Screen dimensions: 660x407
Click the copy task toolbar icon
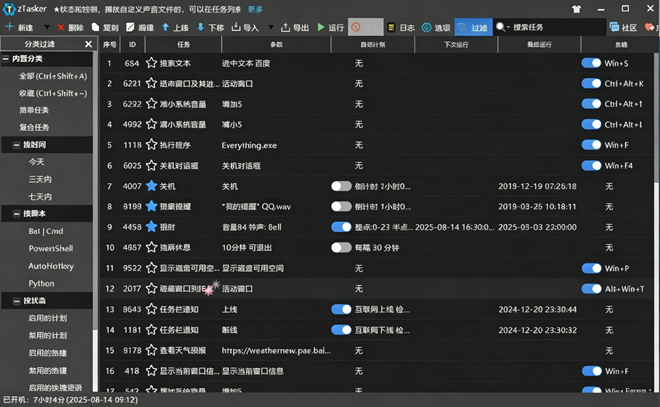[96, 27]
